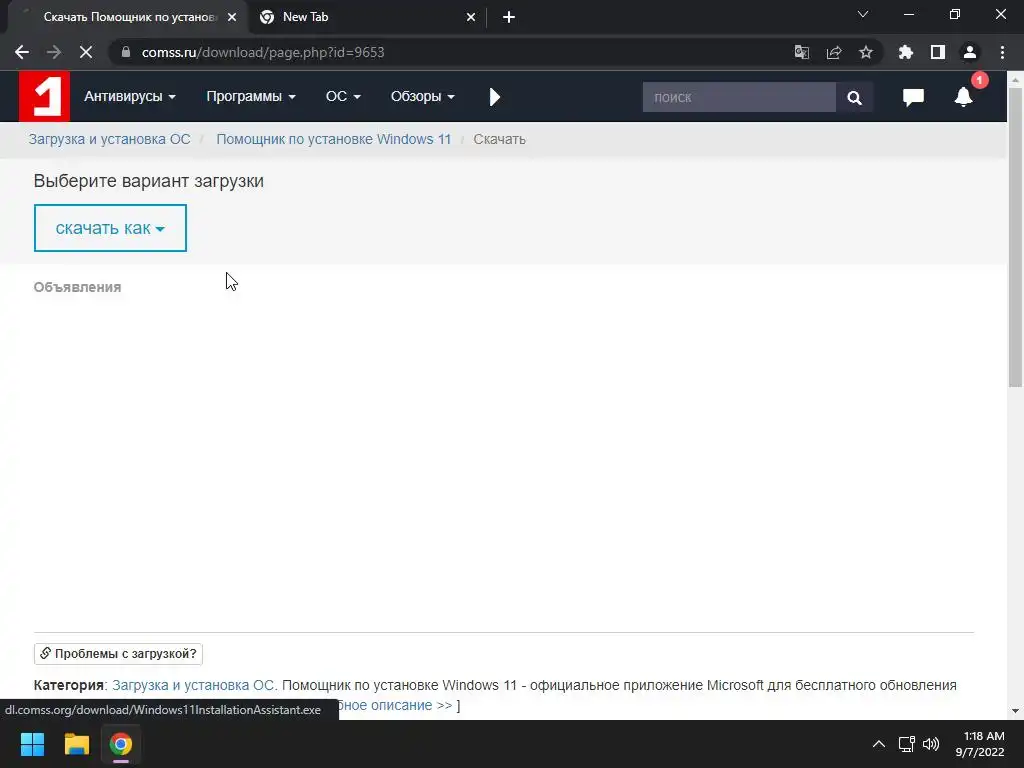Show hidden tray icons chevron

click(879, 744)
